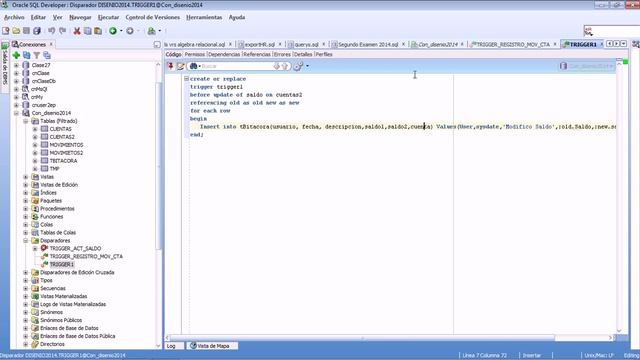Click the editor horizontal scrollbar

coord(362,338)
